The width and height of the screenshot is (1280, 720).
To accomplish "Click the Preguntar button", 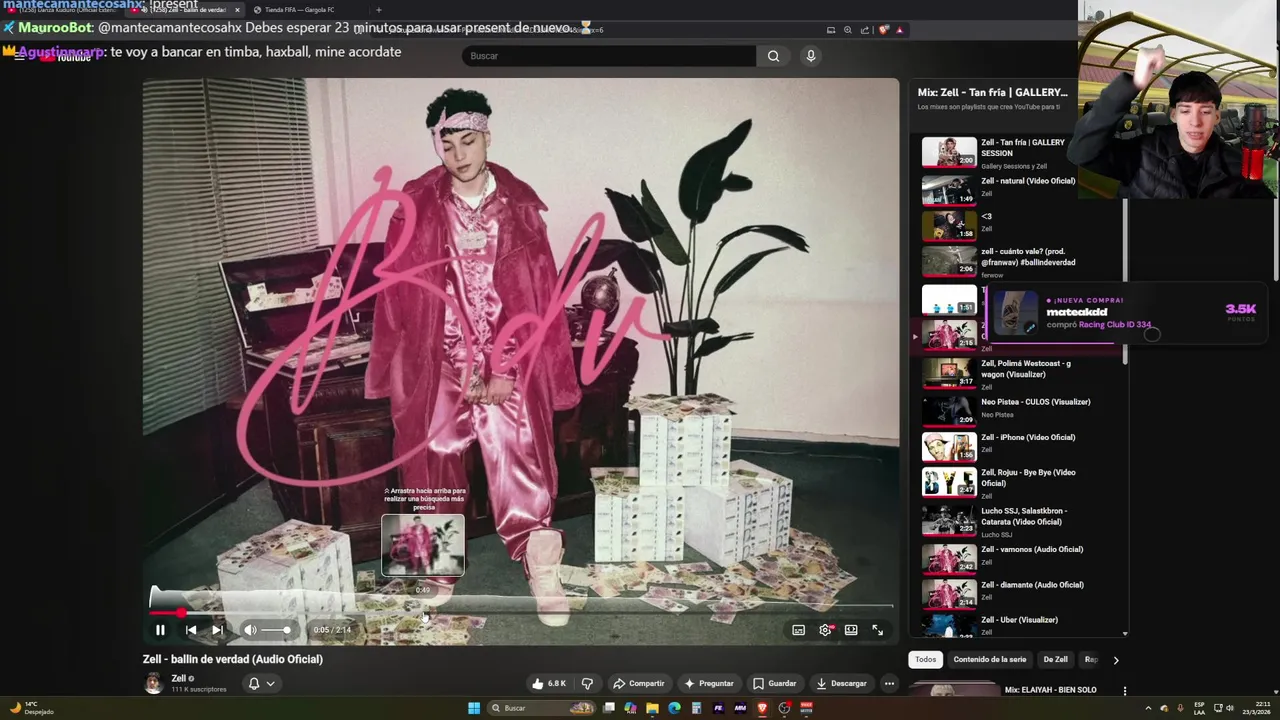I will pyautogui.click(x=708, y=683).
